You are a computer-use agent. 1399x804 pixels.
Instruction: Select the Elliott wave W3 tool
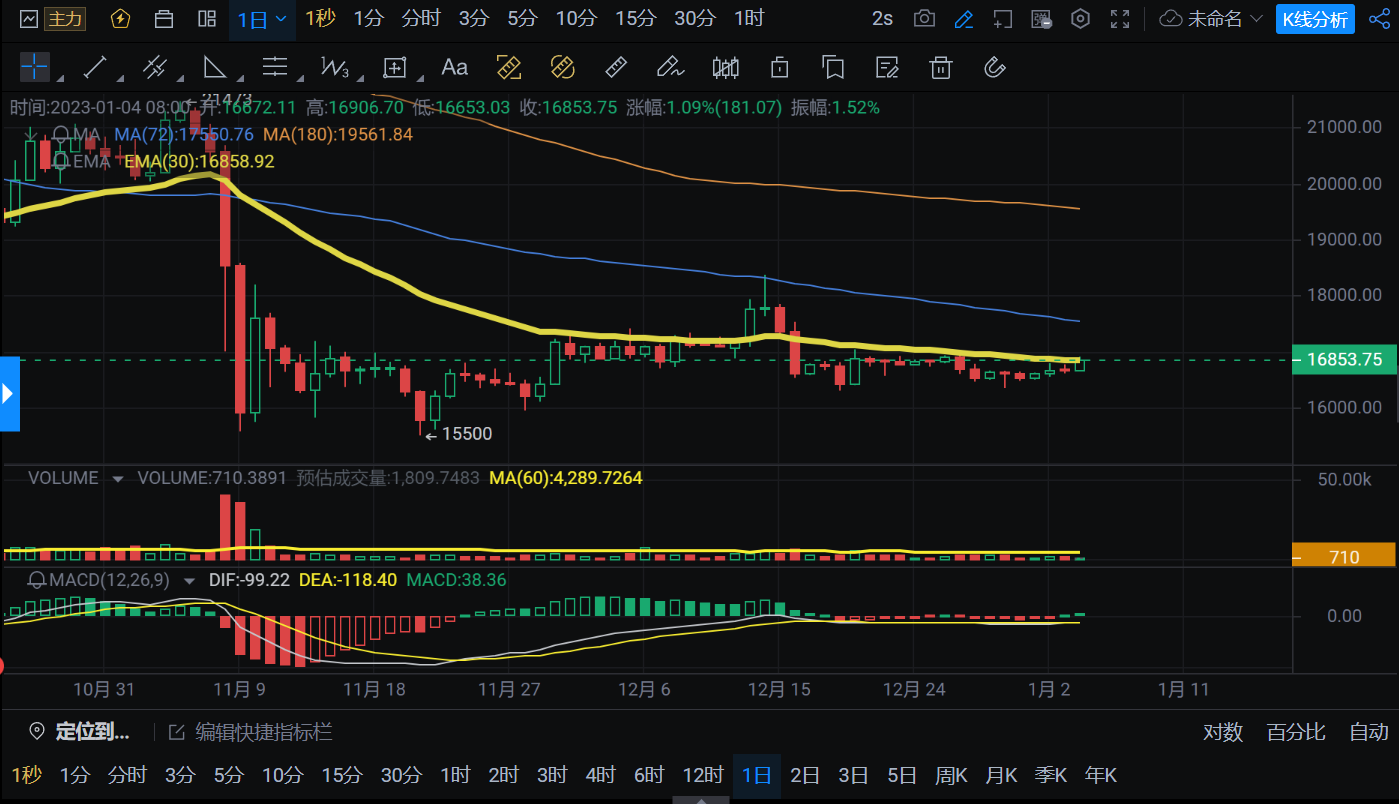pyautogui.click(x=334, y=68)
